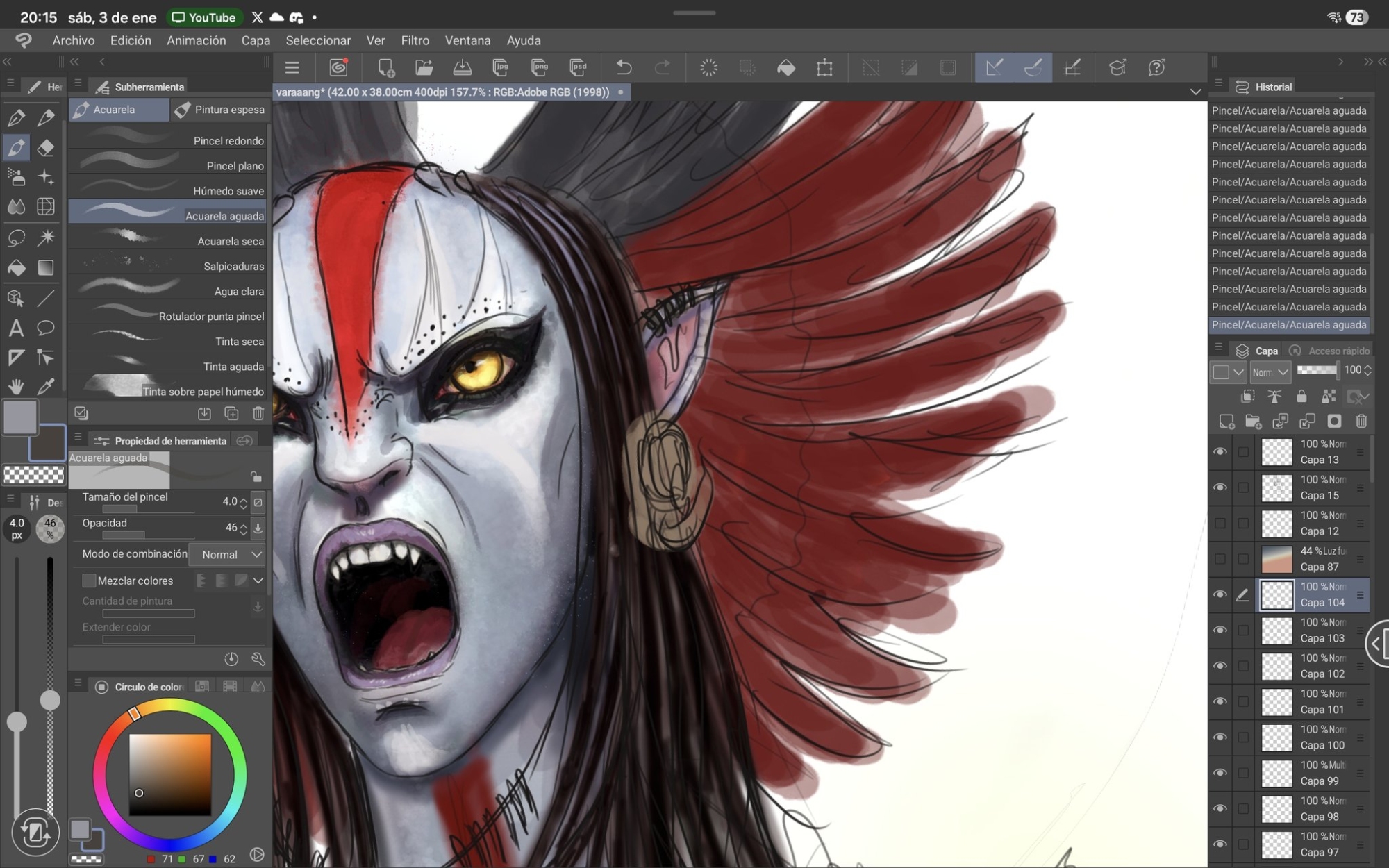Delete the selected layer with trash icon
Viewport: 1389px width, 868px height.
(x=1361, y=422)
